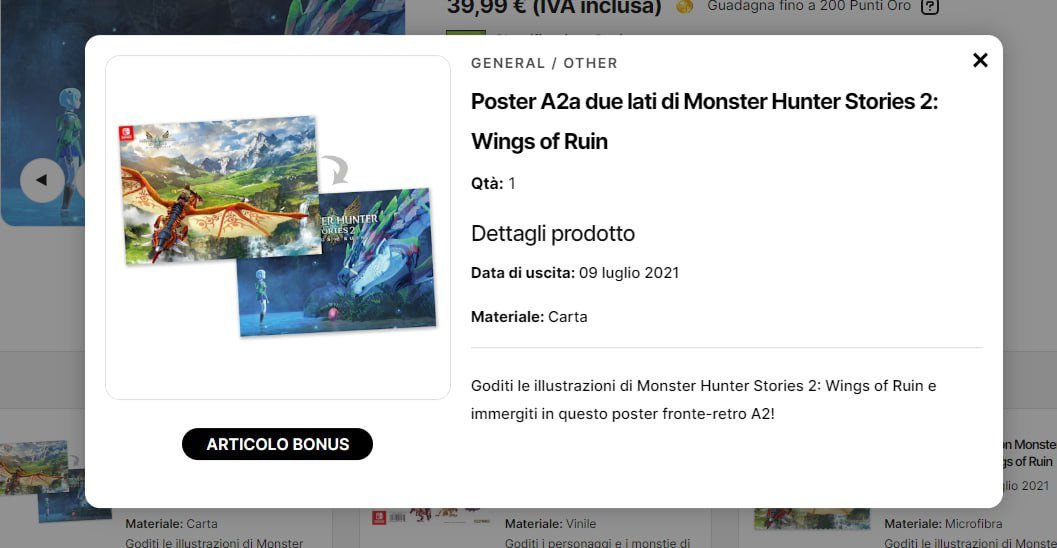Click the Rathalos landscape poster image
The height and width of the screenshot is (548, 1057).
[220, 189]
